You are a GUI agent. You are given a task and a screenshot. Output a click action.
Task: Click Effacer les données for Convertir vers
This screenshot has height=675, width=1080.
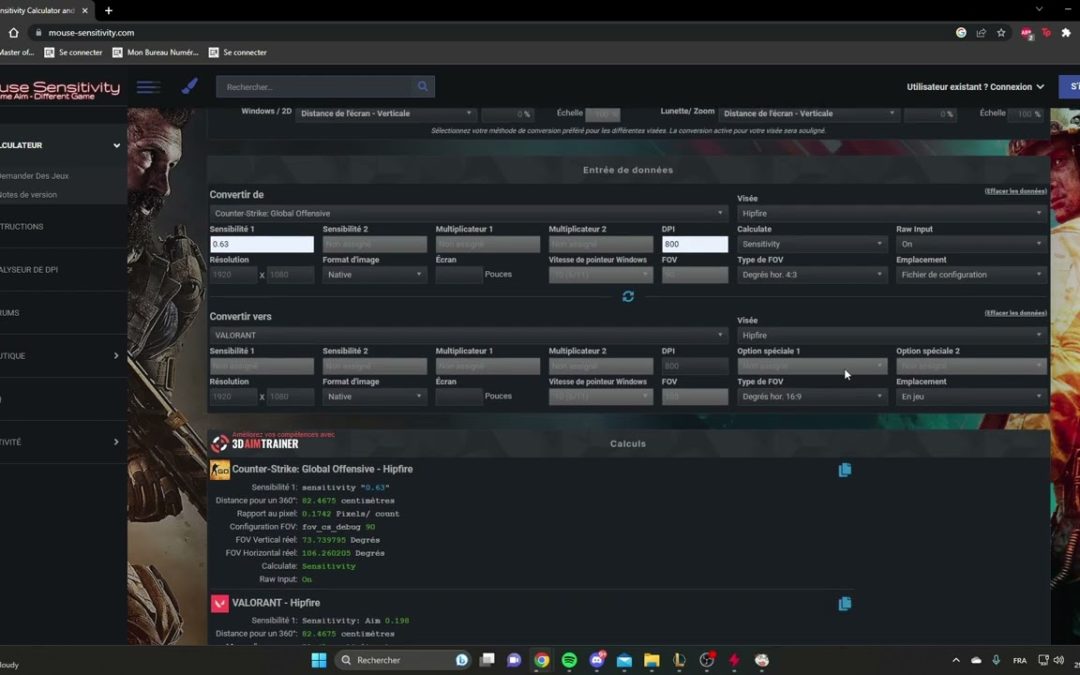click(x=1015, y=313)
